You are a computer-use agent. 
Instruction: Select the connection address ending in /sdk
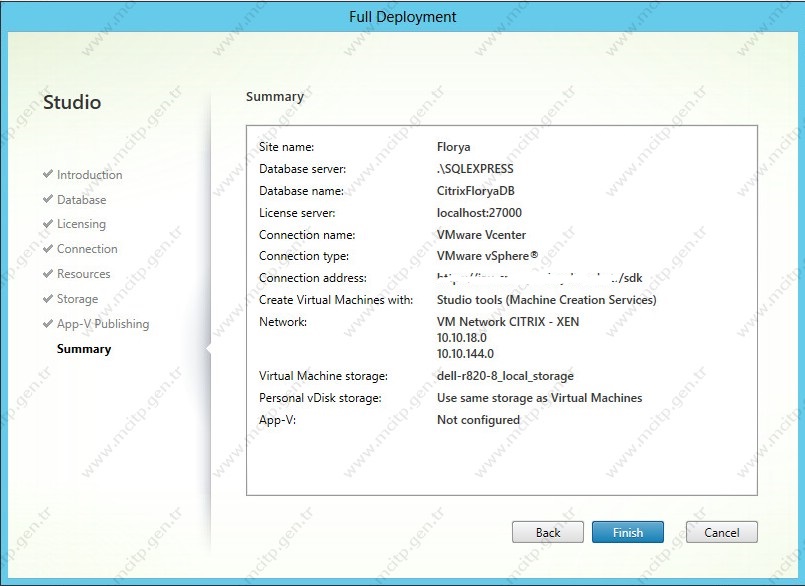pos(540,278)
